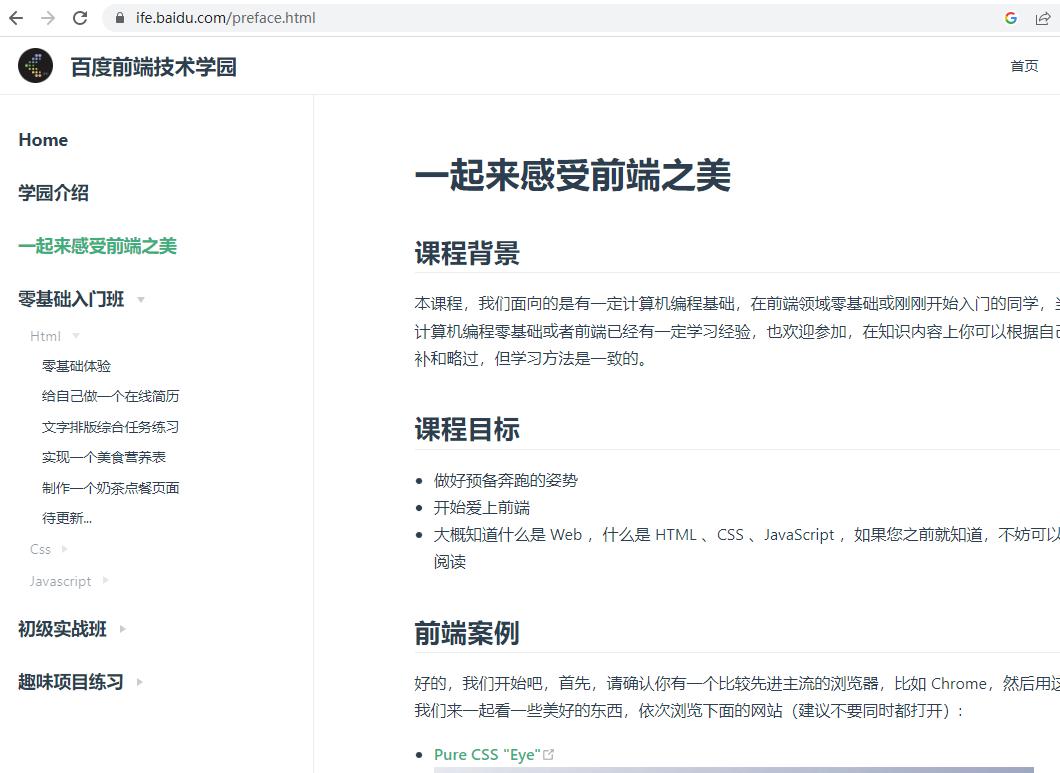This screenshot has height=773, width=1060.
Task: Click the 百度前端技术学园 logo icon
Action: click(35, 66)
